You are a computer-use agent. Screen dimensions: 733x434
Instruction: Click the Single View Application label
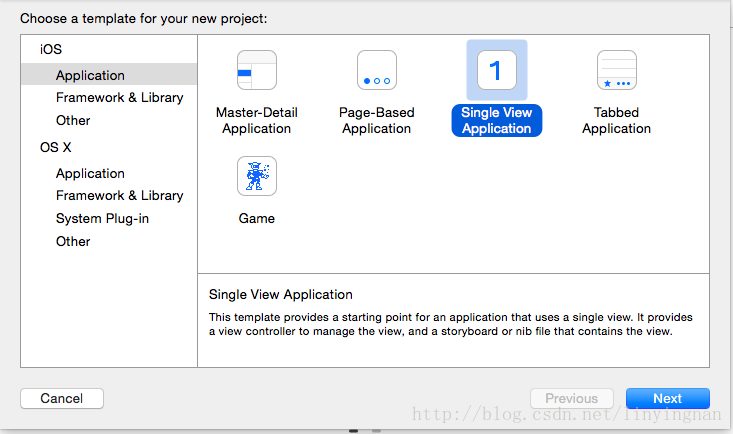coord(496,120)
